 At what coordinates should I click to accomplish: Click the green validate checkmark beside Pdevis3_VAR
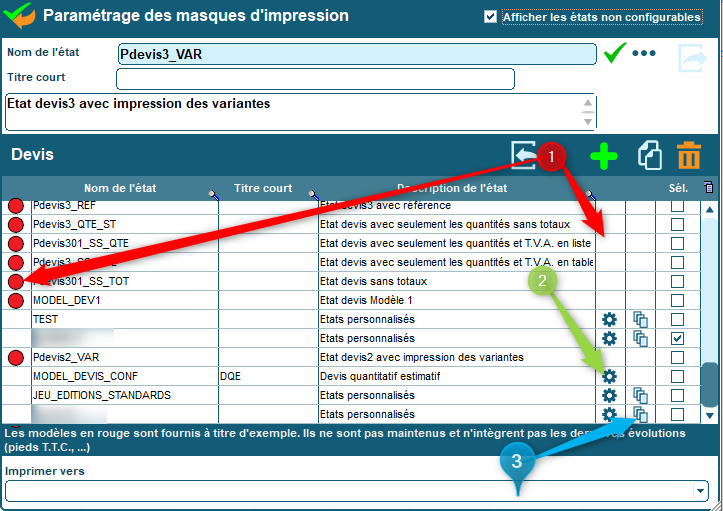pos(615,53)
